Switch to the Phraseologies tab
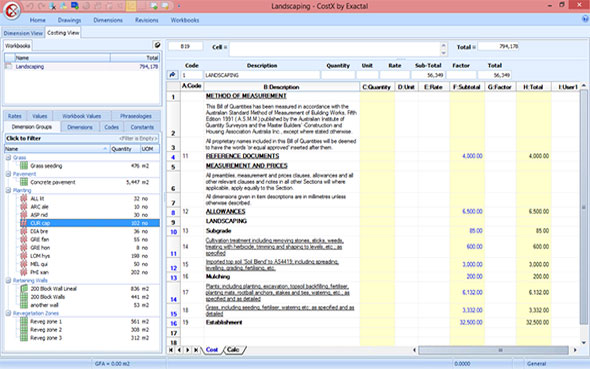590x369 pixels. (x=136, y=116)
